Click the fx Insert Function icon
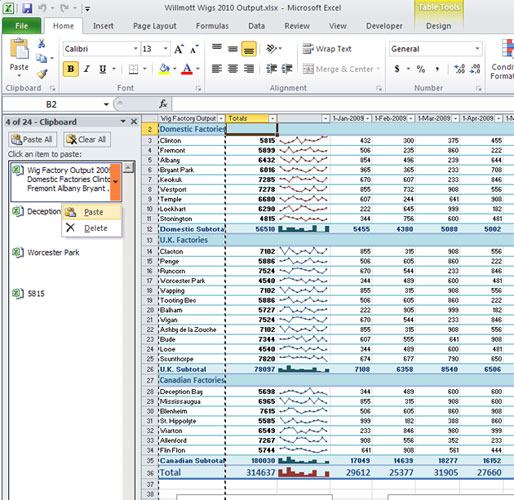This screenshot has width=514, height=500. click(163, 104)
